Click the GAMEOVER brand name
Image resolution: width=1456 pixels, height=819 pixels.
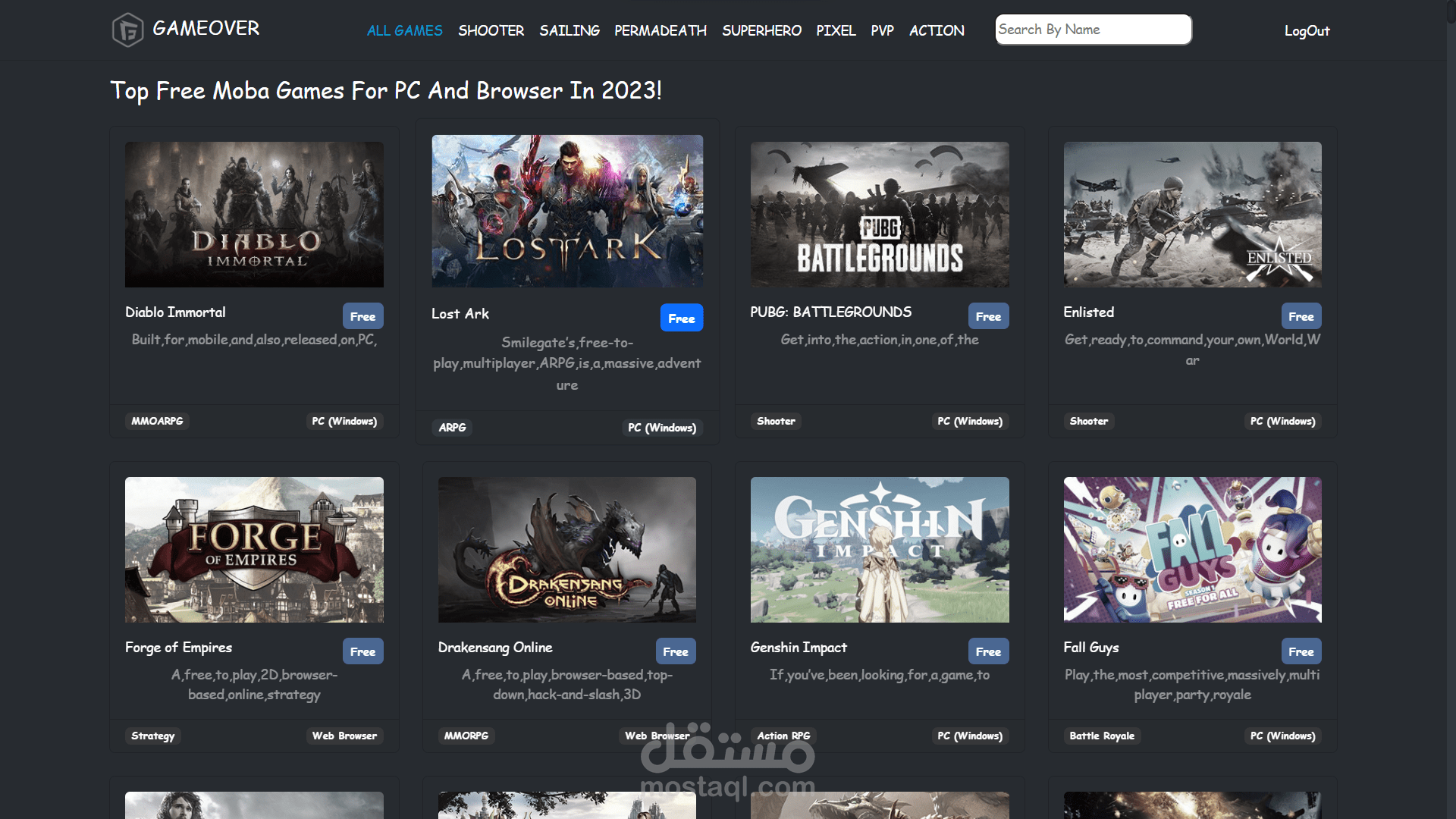point(206,28)
